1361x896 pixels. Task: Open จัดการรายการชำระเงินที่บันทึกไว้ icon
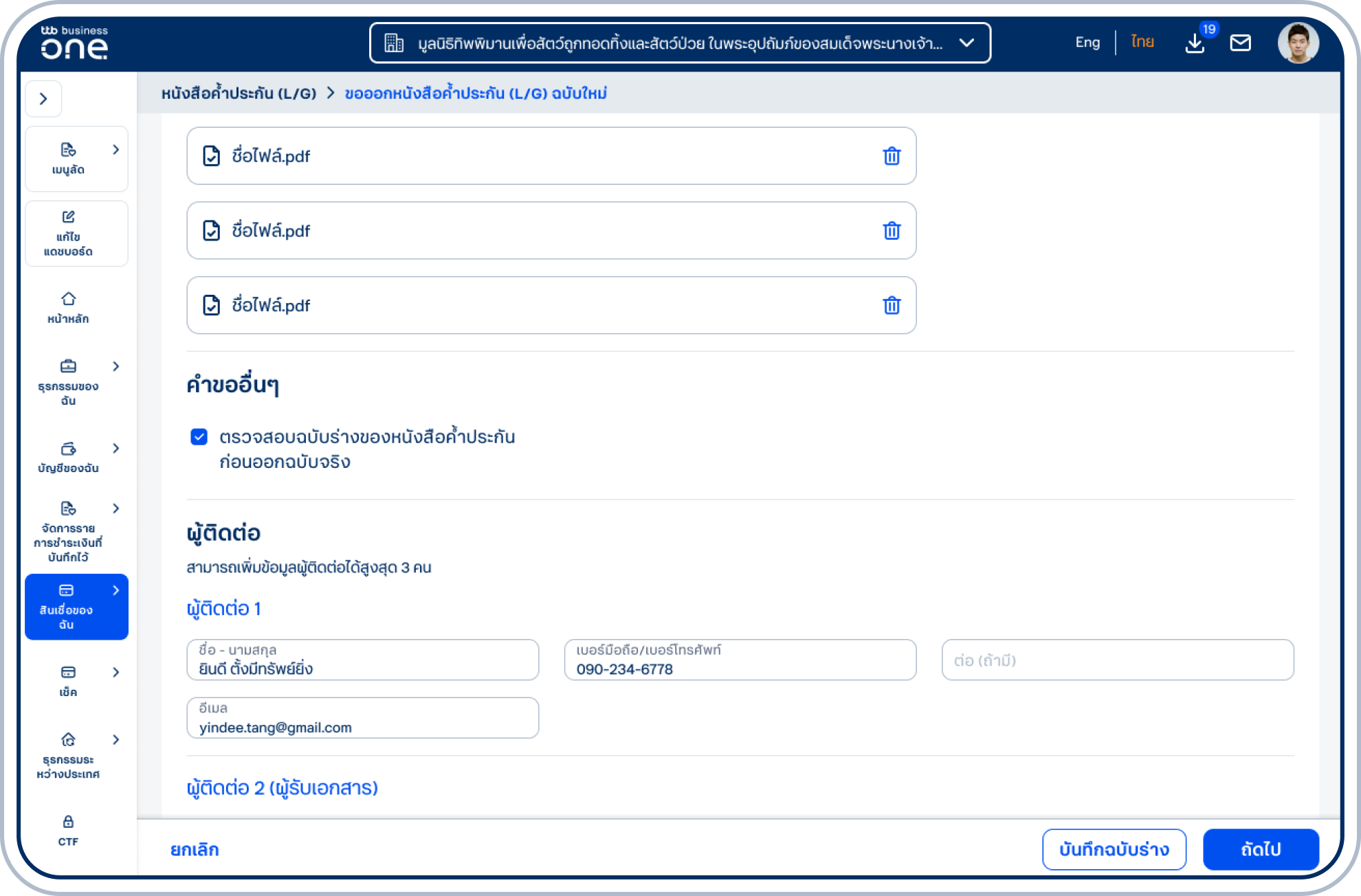pyautogui.click(x=68, y=508)
